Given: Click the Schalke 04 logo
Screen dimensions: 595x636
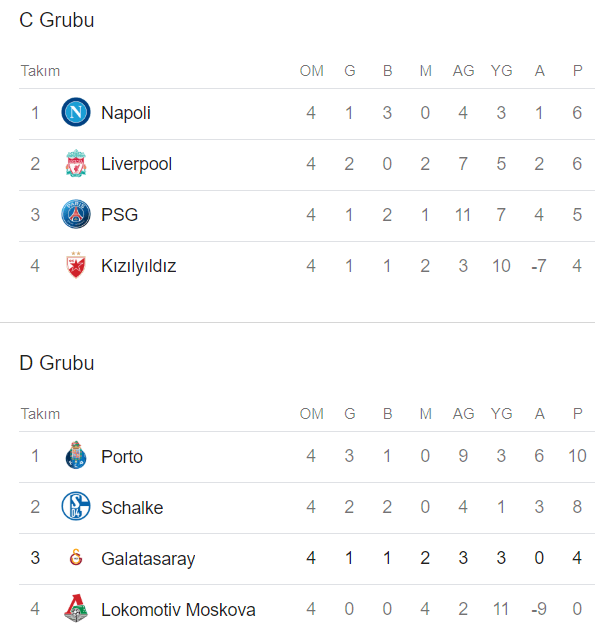Looking at the screenshot, I should tap(76, 506).
